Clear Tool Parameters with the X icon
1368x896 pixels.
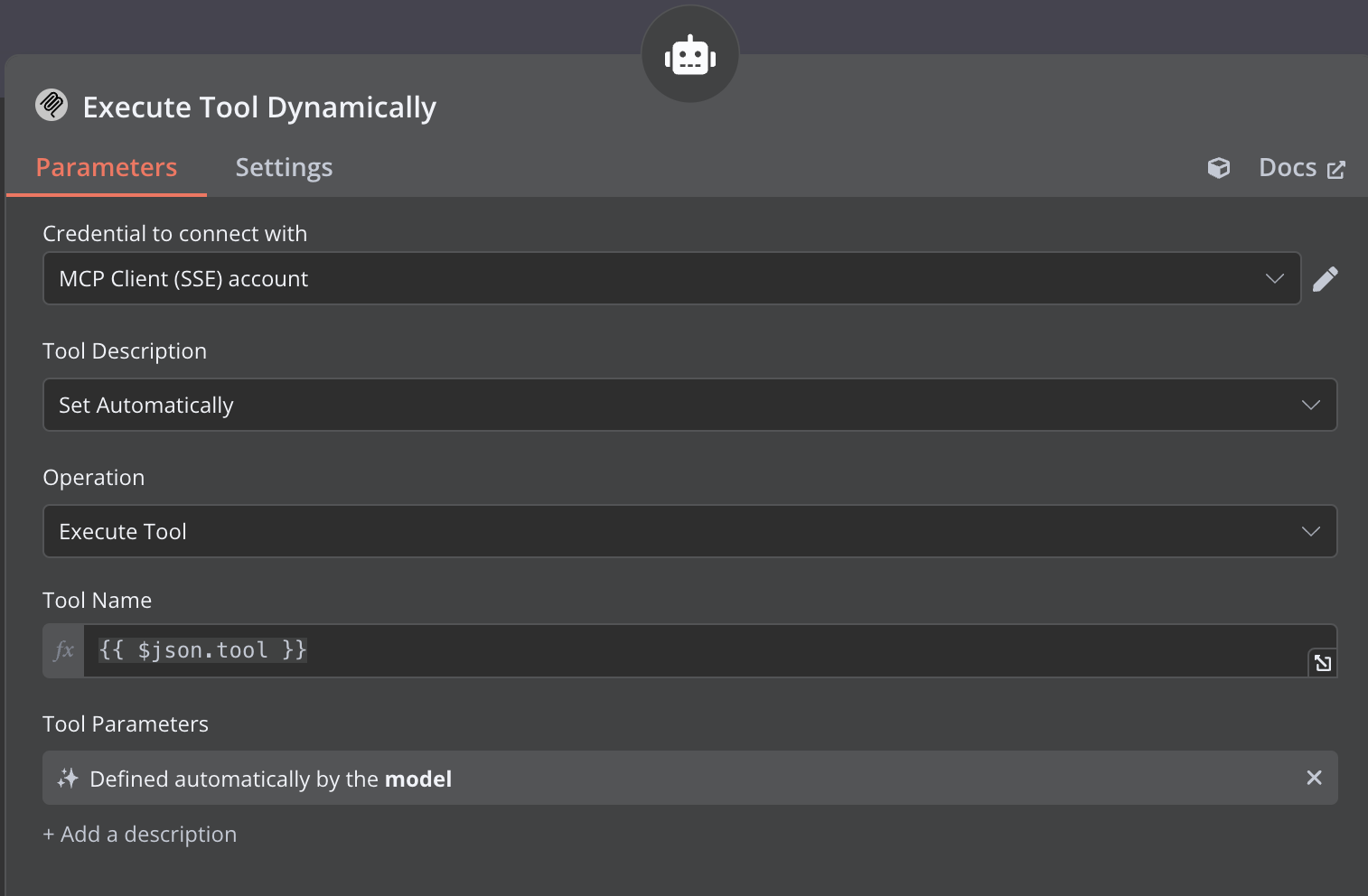tap(1315, 777)
